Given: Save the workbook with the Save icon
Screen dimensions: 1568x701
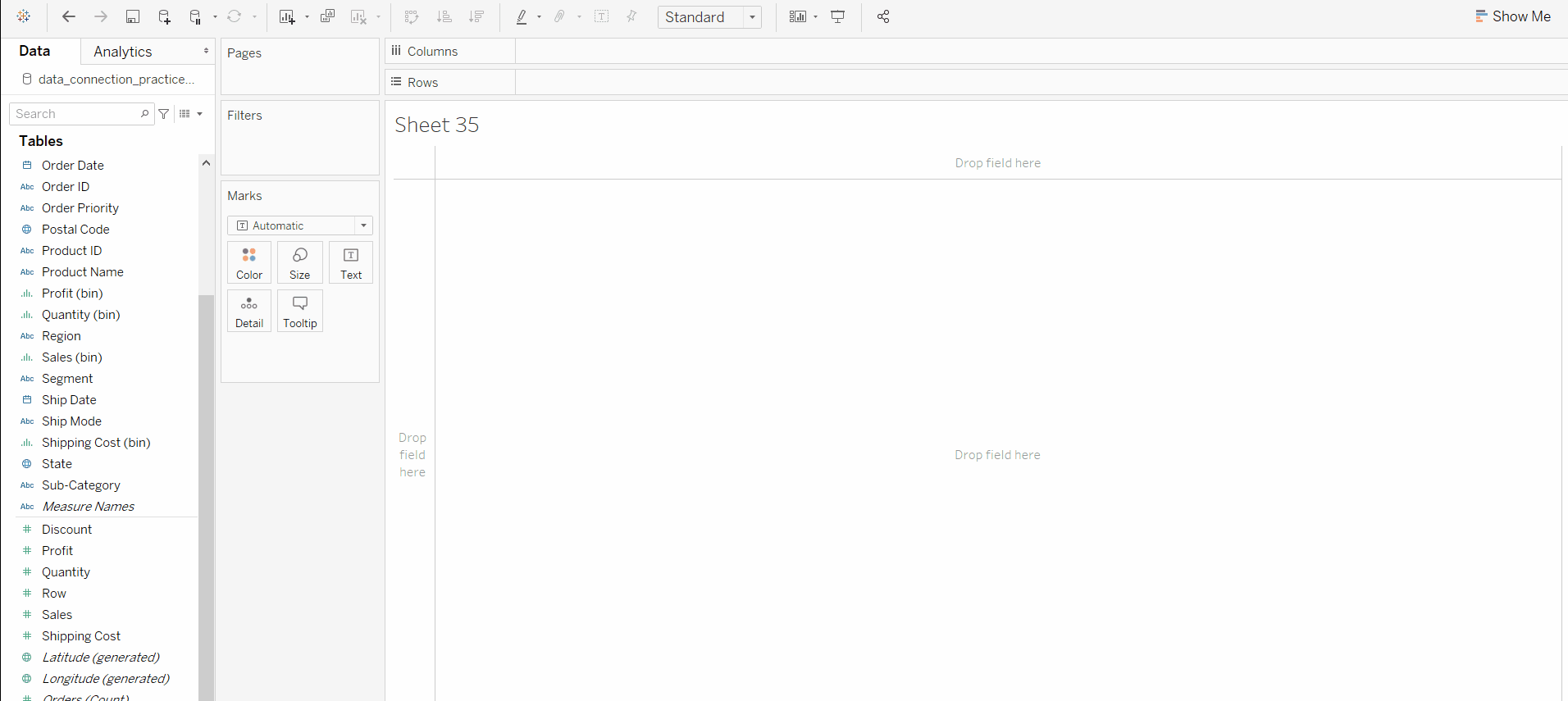Looking at the screenshot, I should point(133,16).
